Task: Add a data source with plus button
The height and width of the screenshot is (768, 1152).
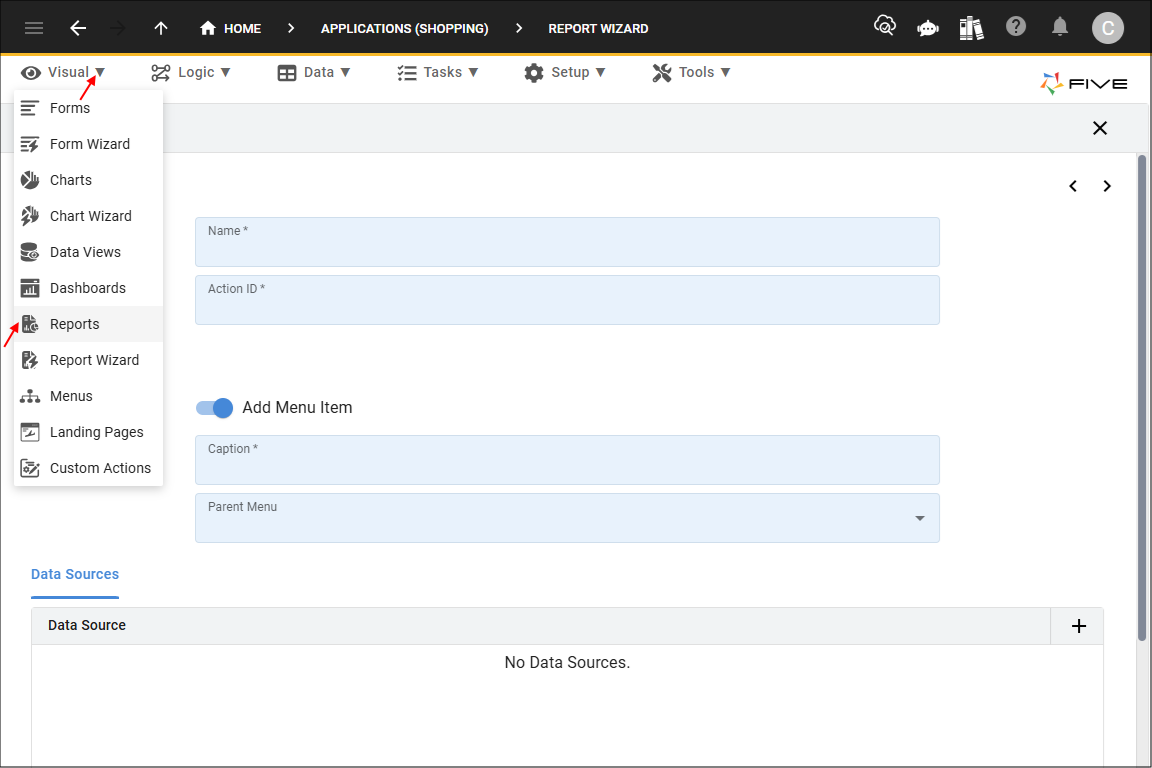Action: (1079, 626)
